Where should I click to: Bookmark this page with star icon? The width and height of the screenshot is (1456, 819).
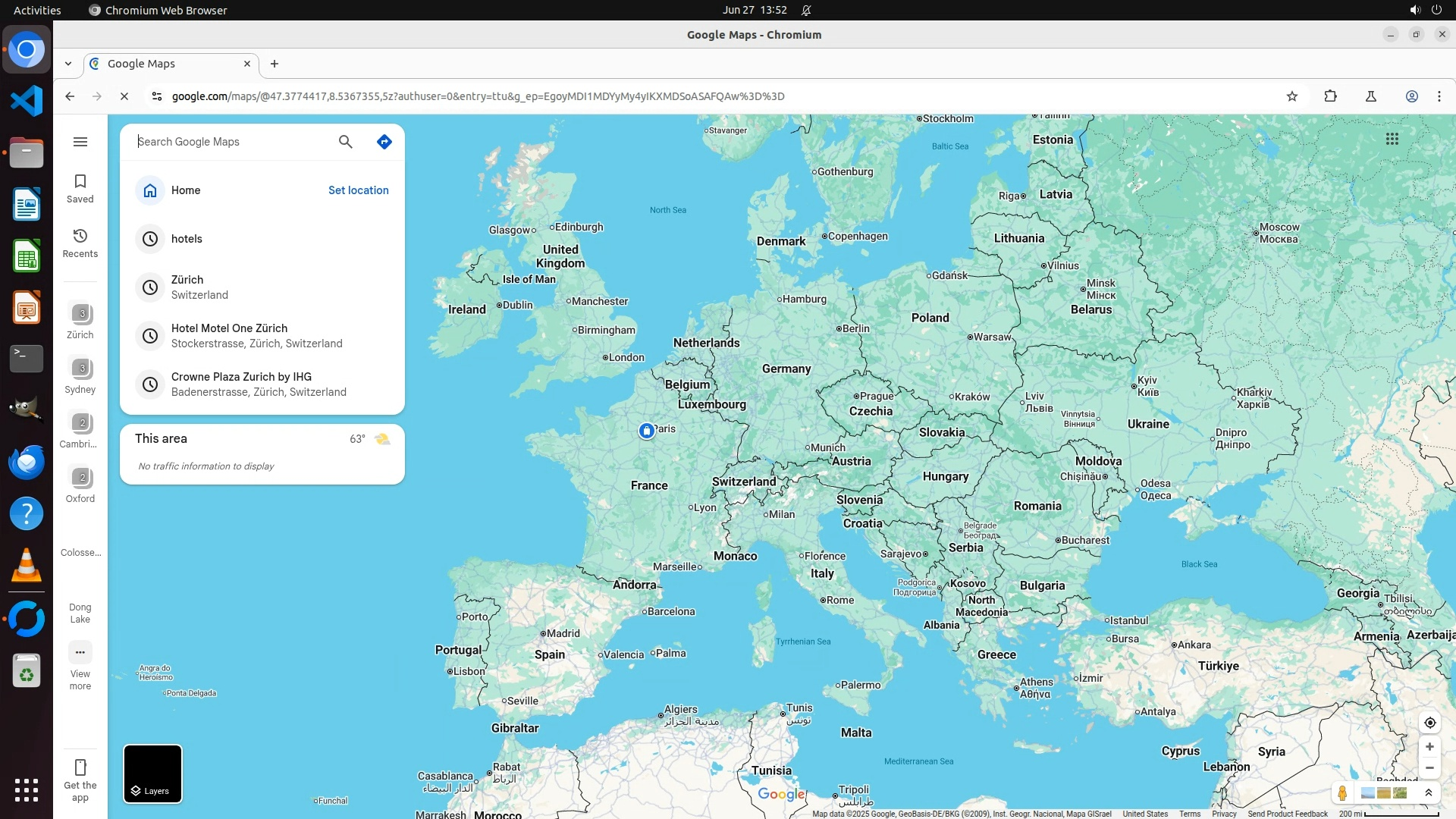pyautogui.click(x=1292, y=96)
